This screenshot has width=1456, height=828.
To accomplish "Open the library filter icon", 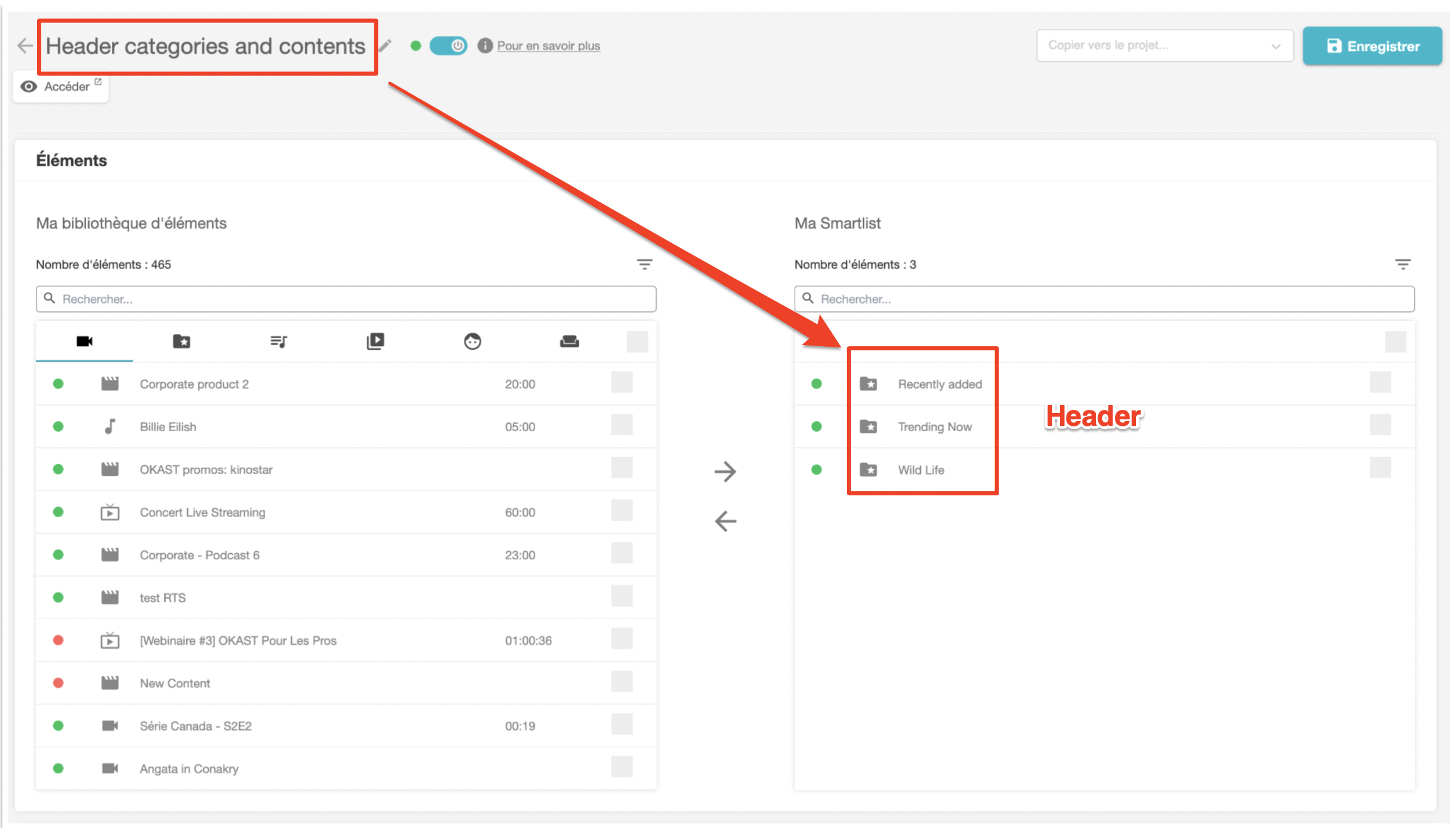I will pos(644,264).
